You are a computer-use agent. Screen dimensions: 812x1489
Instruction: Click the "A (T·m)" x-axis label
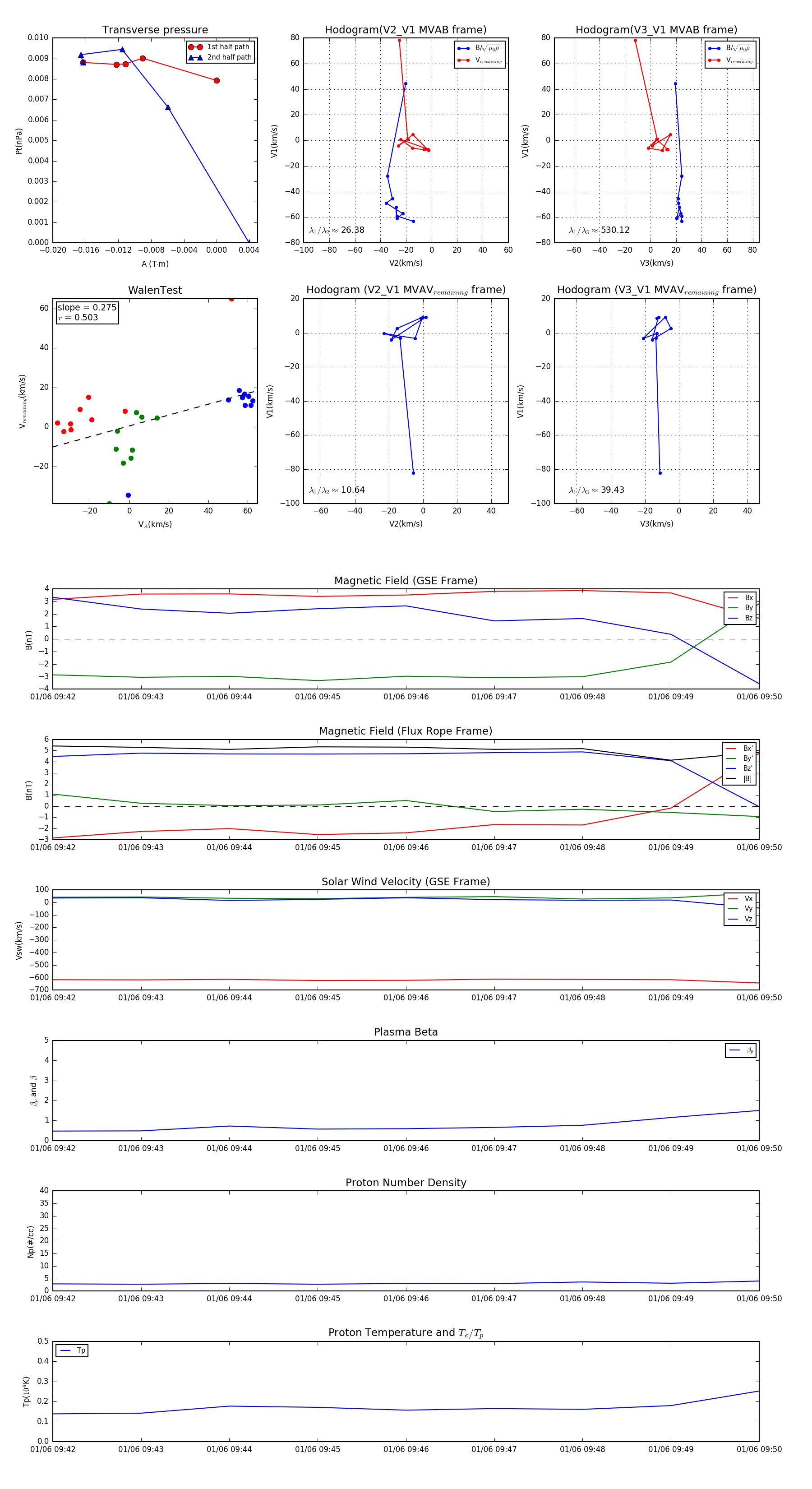[155, 264]
